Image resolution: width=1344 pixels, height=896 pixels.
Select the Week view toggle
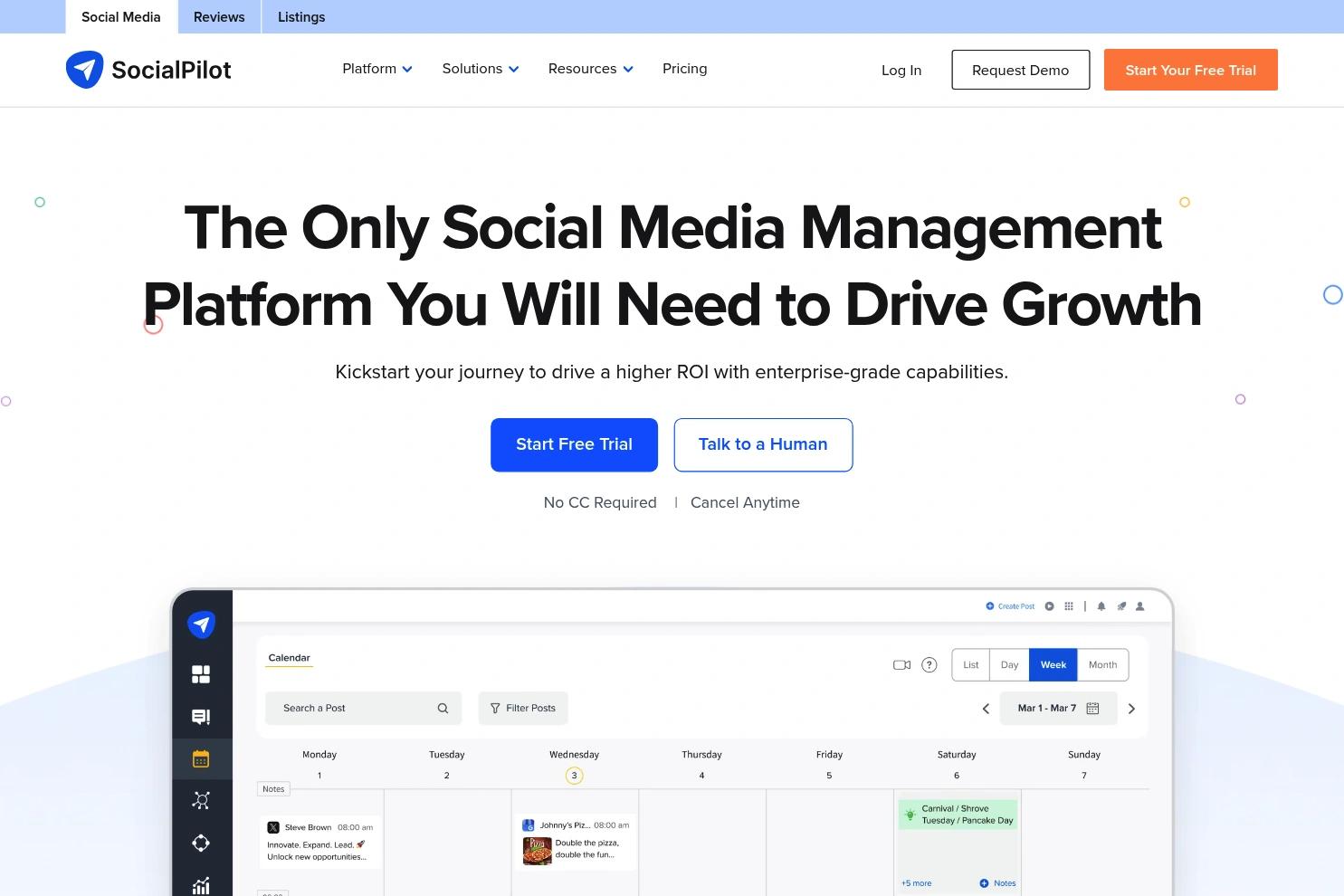point(1053,665)
